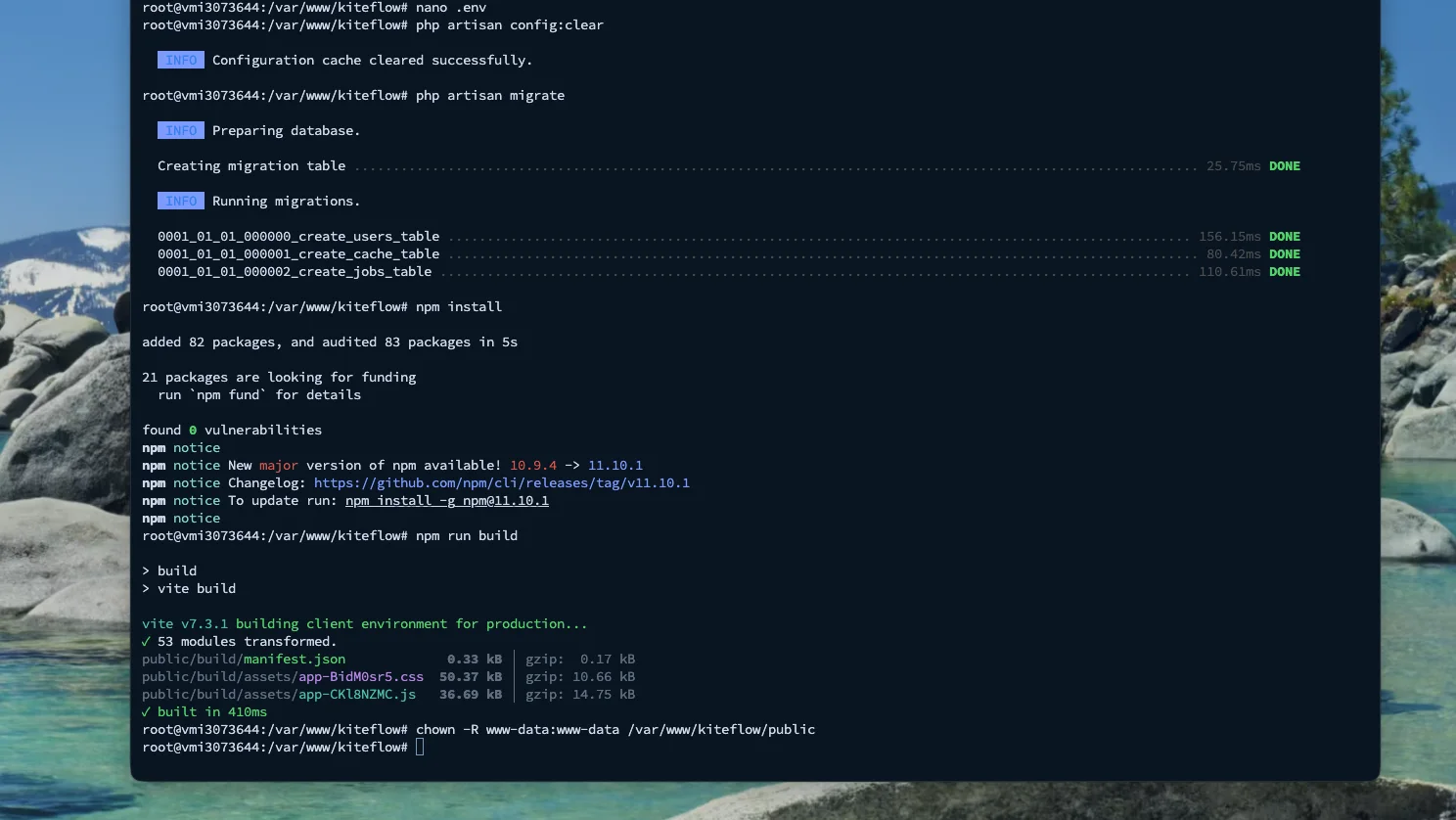Click the terminal cursor at the last prompt

420,747
